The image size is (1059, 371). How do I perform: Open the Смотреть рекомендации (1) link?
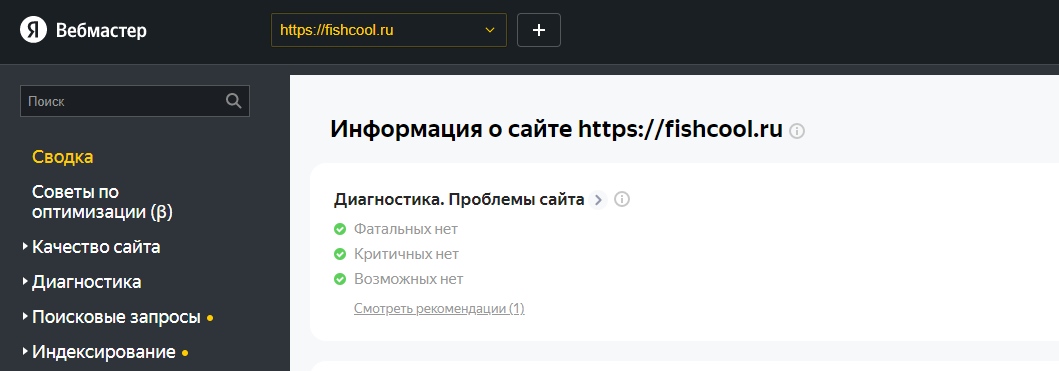[439, 309]
